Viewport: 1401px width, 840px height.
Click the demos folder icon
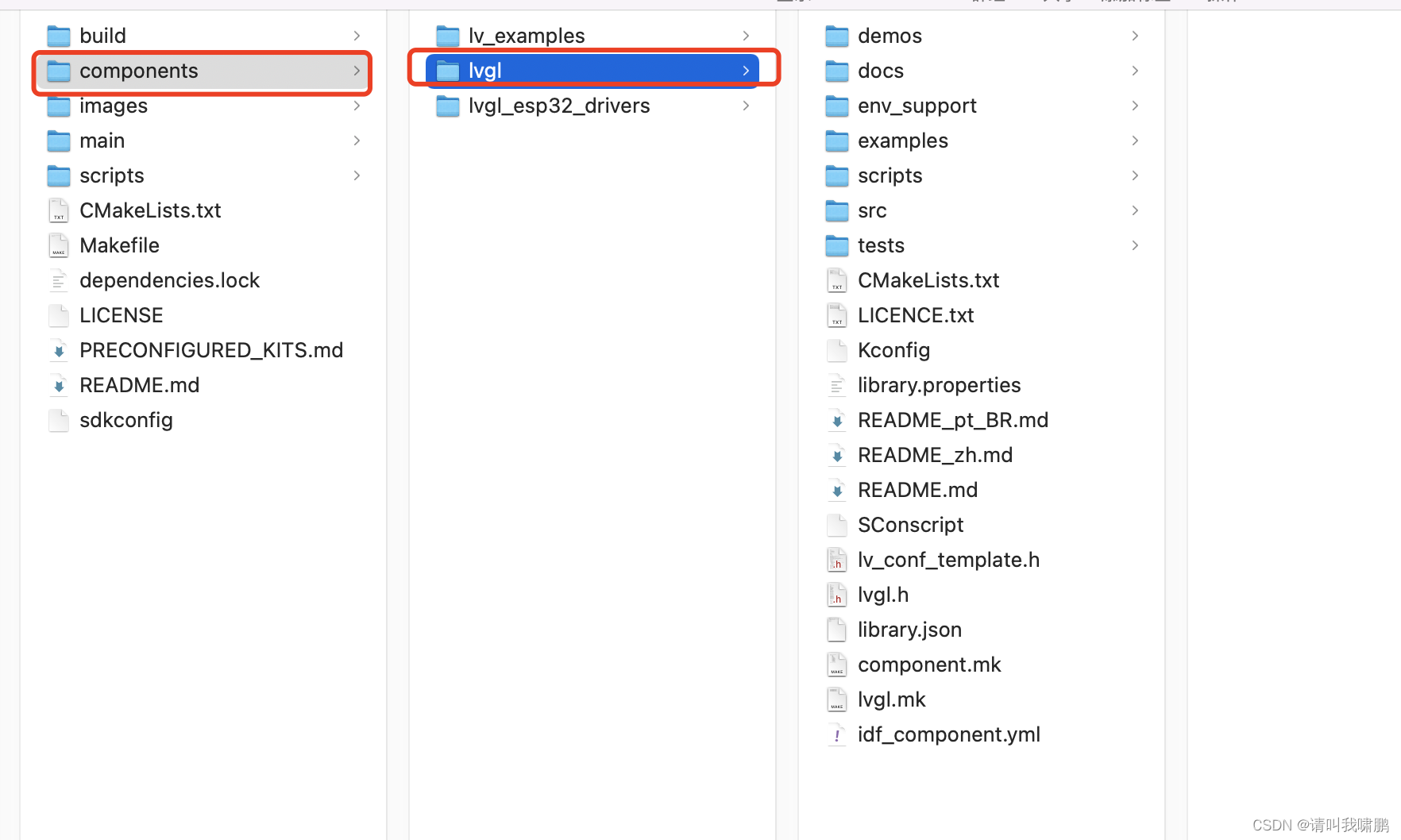click(x=837, y=36)
